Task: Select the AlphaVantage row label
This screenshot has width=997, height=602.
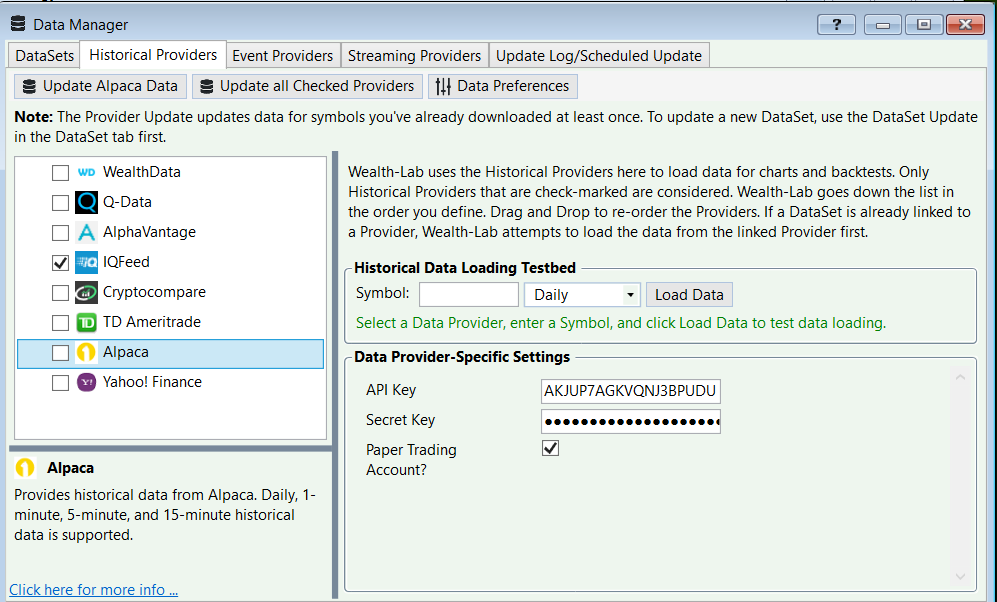Action: click(x=149, y=232)
